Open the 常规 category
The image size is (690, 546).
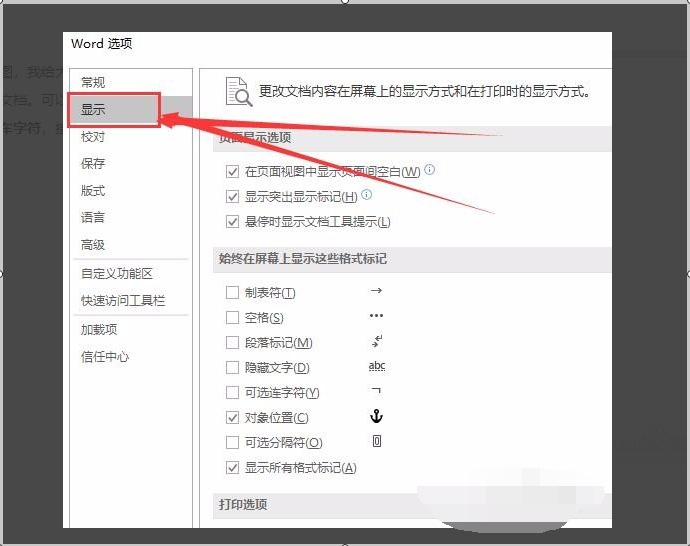tap(93, 83)
